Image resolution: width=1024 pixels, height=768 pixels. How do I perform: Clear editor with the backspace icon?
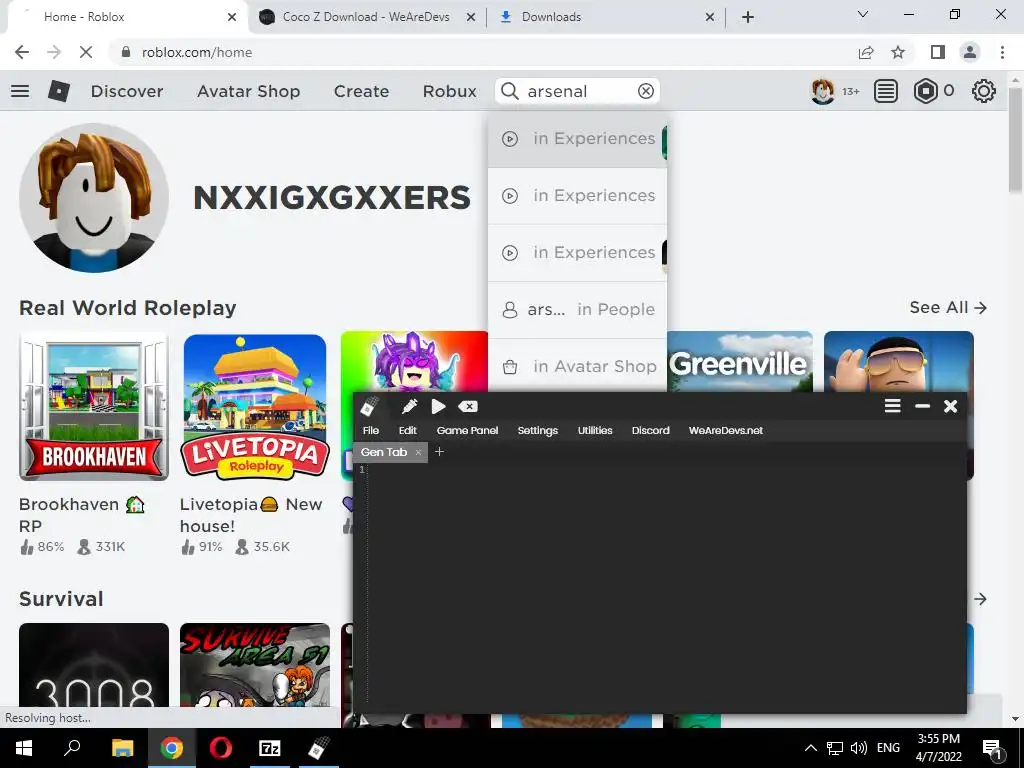point(468,406)
